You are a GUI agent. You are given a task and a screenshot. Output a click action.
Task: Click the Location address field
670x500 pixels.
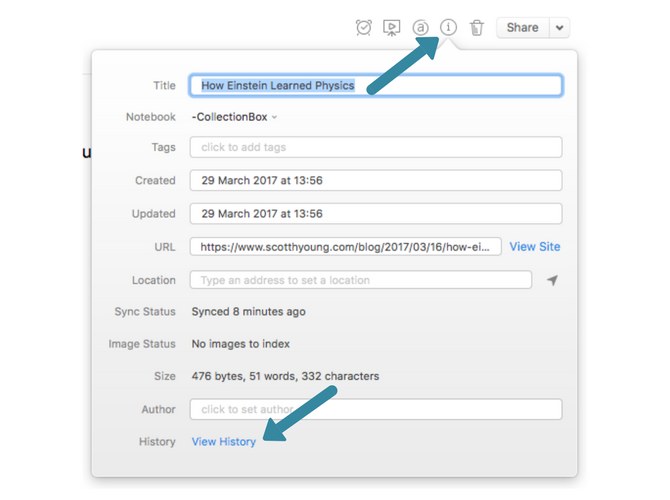click(361, 281)
